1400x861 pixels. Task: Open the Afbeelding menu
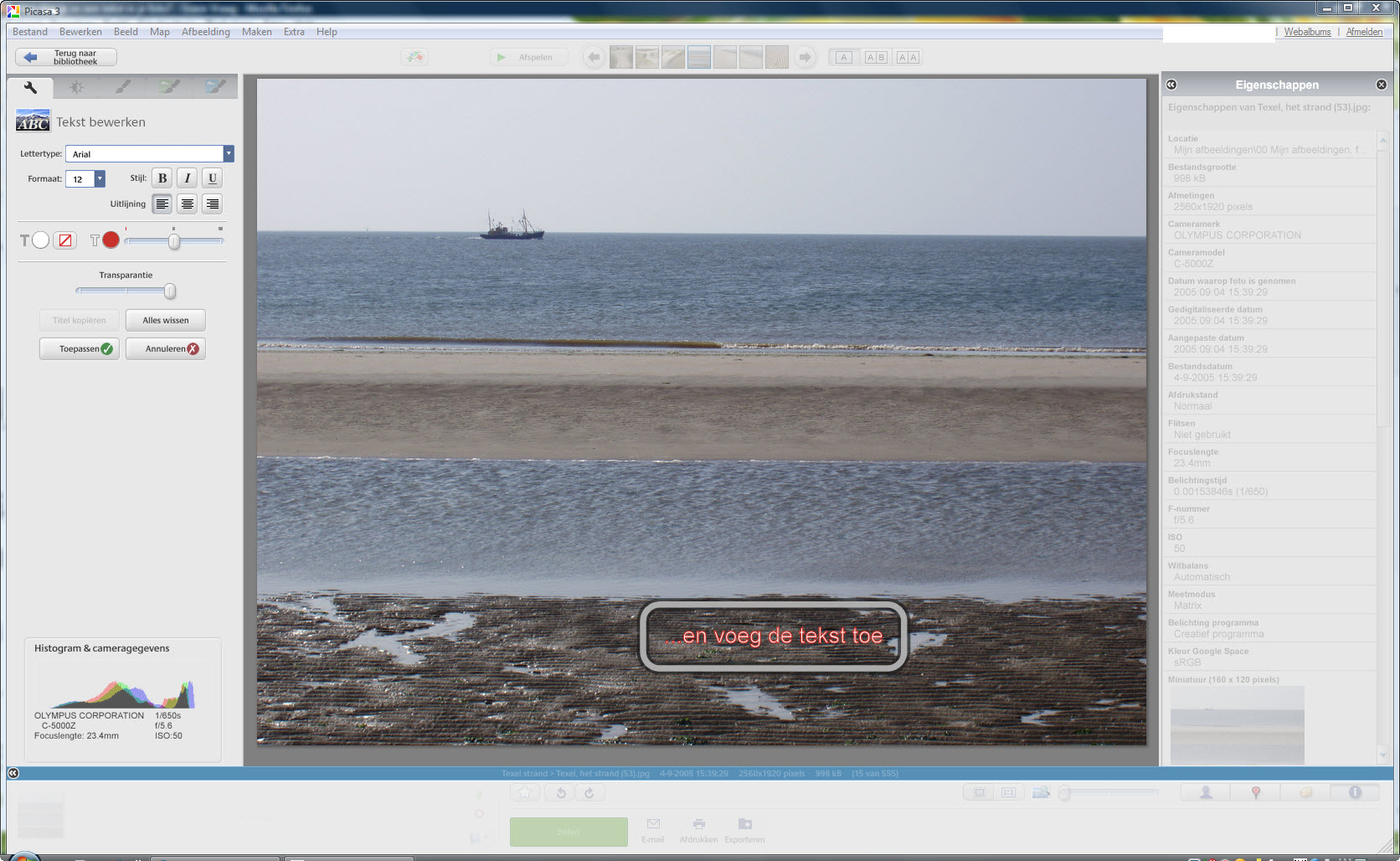point(205,32)
